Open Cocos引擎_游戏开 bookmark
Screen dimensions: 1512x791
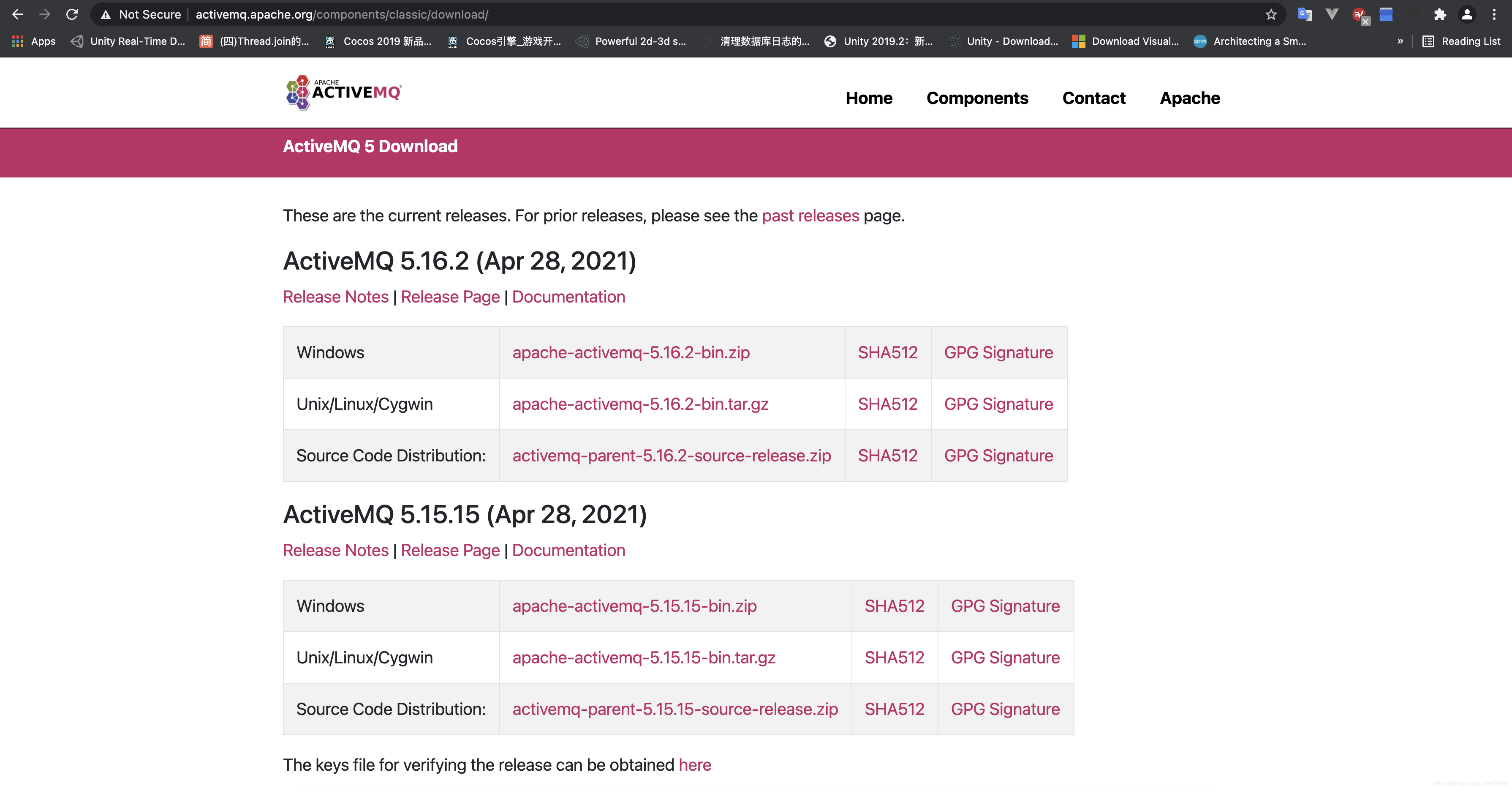(503, 41)
